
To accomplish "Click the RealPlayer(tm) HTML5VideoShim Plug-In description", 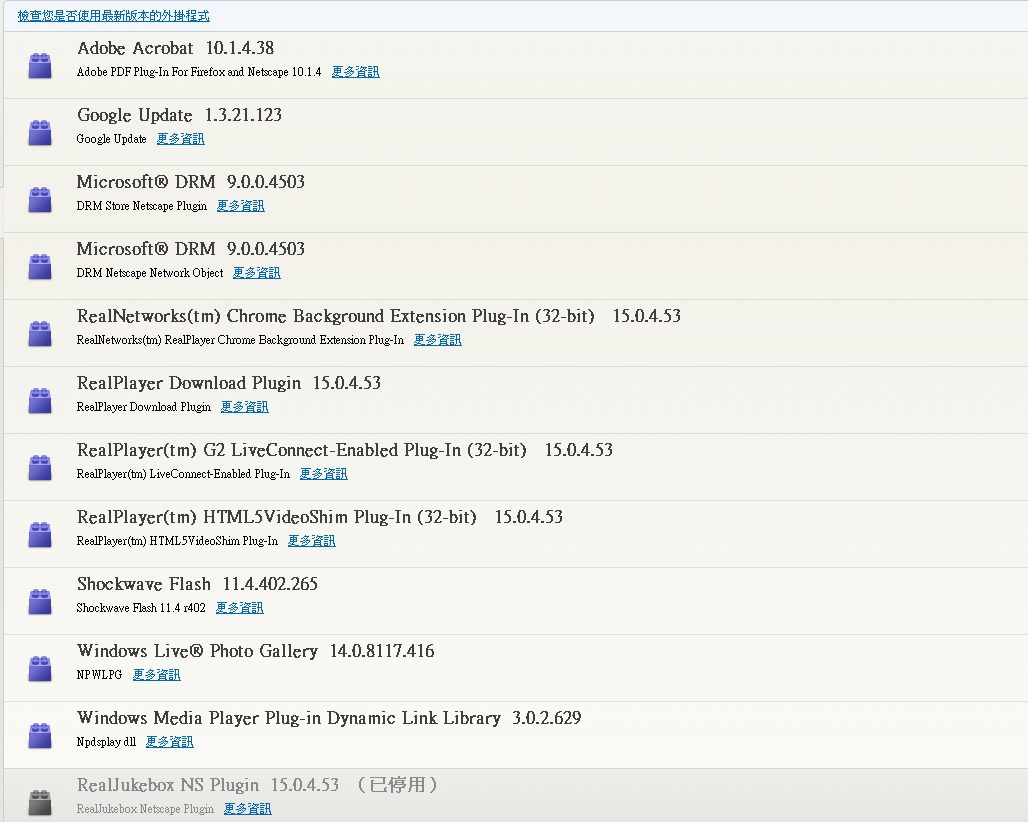I will (x=177, y=541).
